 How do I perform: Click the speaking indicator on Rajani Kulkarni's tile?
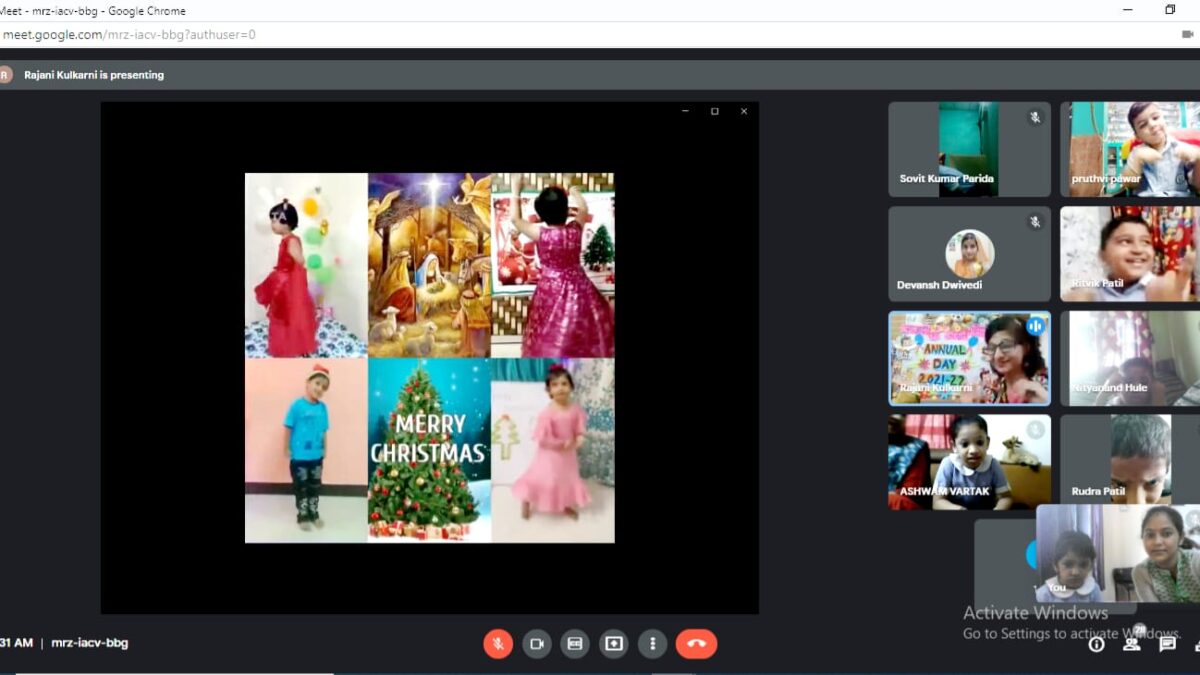coord(1035,326)
